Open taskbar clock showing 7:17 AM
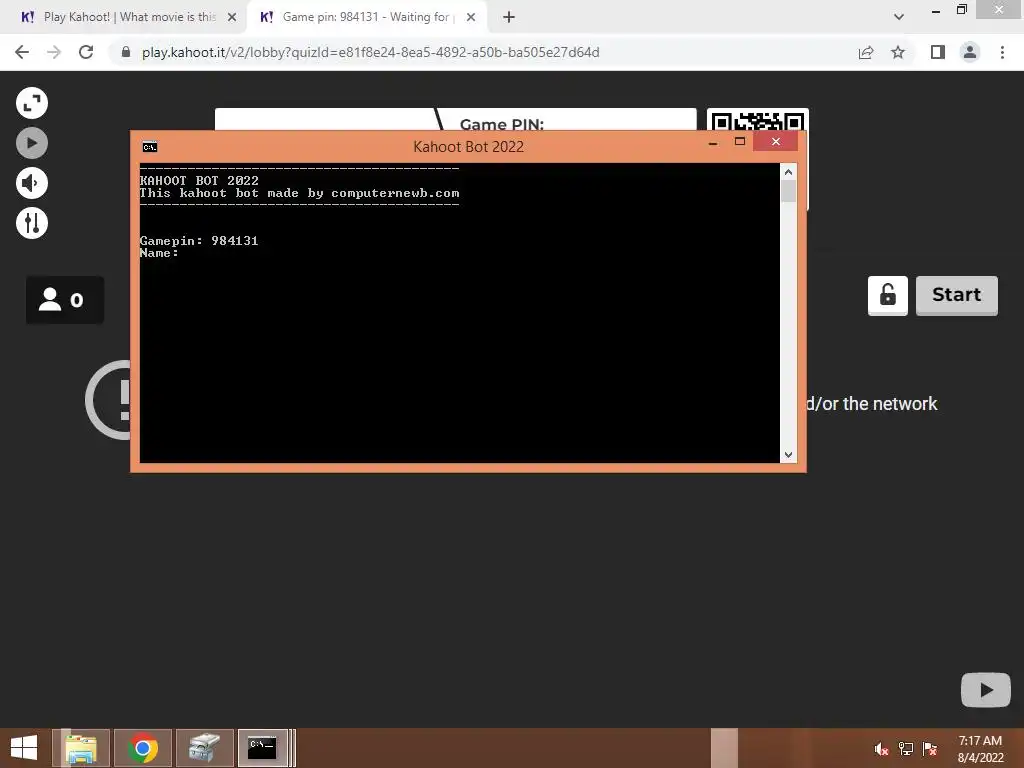Image resolution: width=1024 pixels, height=768 pixels. pos(980,749)
